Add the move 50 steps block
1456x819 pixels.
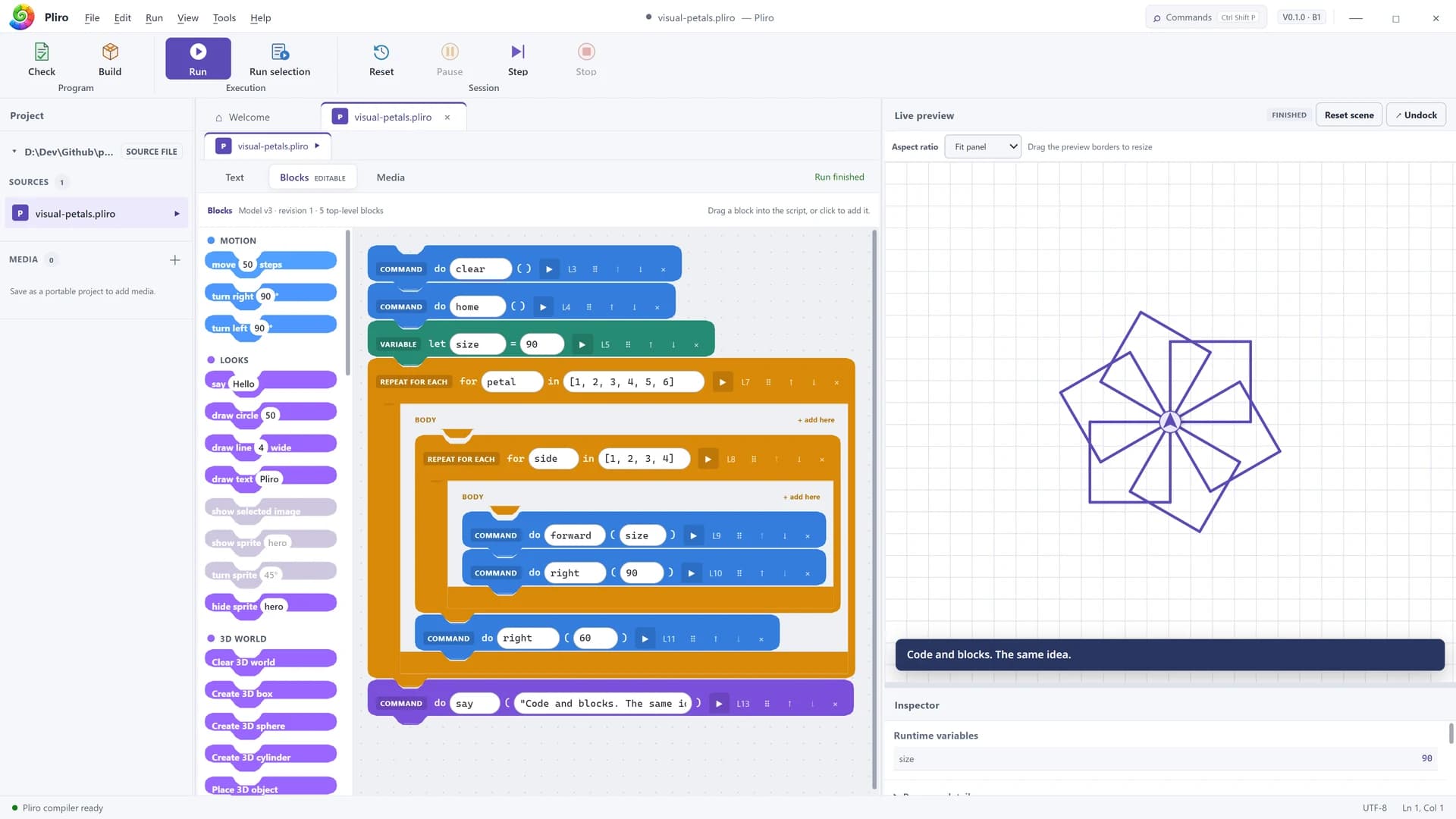(271, 262)
